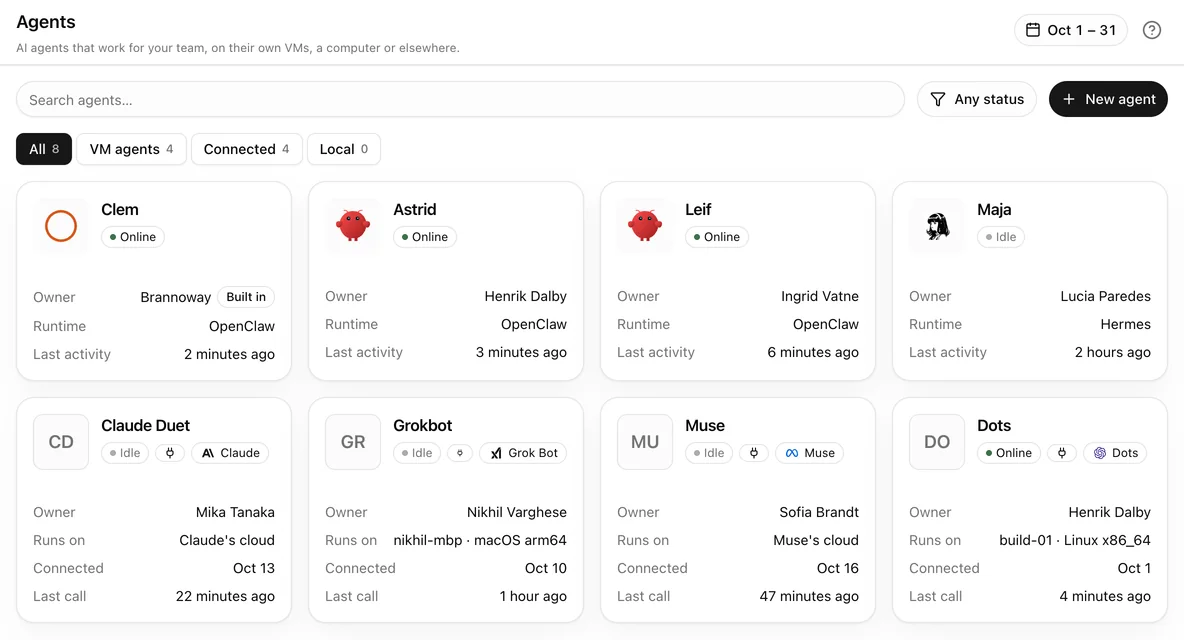Click 'Claude's cloud' runs-on value

[x=227, y=540]
